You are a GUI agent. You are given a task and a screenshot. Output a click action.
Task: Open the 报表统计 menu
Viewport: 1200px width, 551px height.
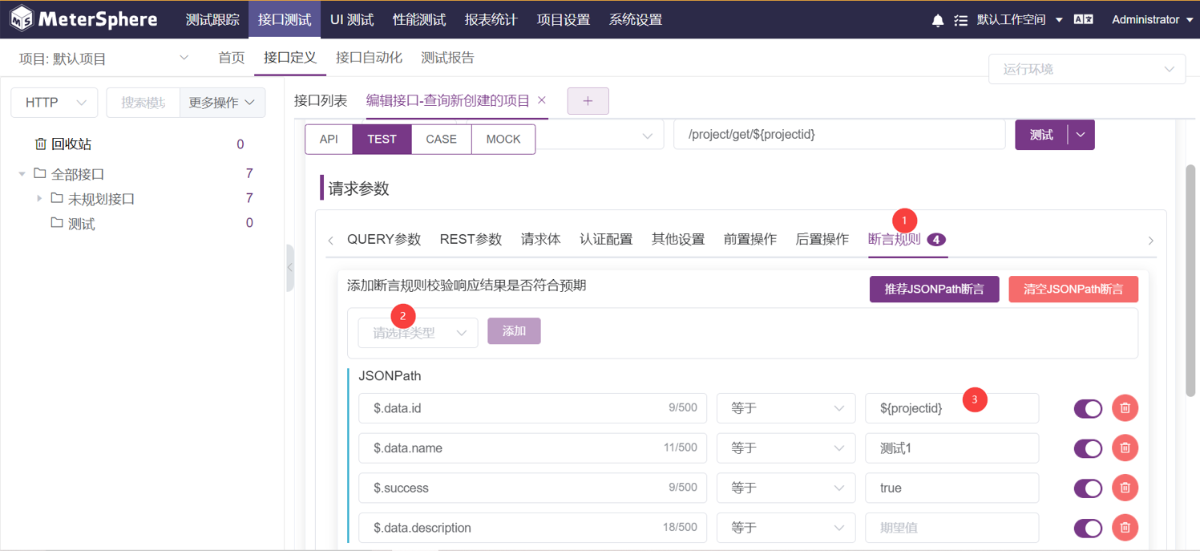pyautogui.click(x=491, y=19)
